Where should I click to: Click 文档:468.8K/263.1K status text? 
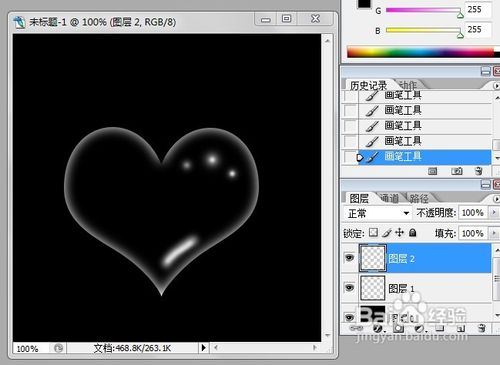tap(132, 348)
